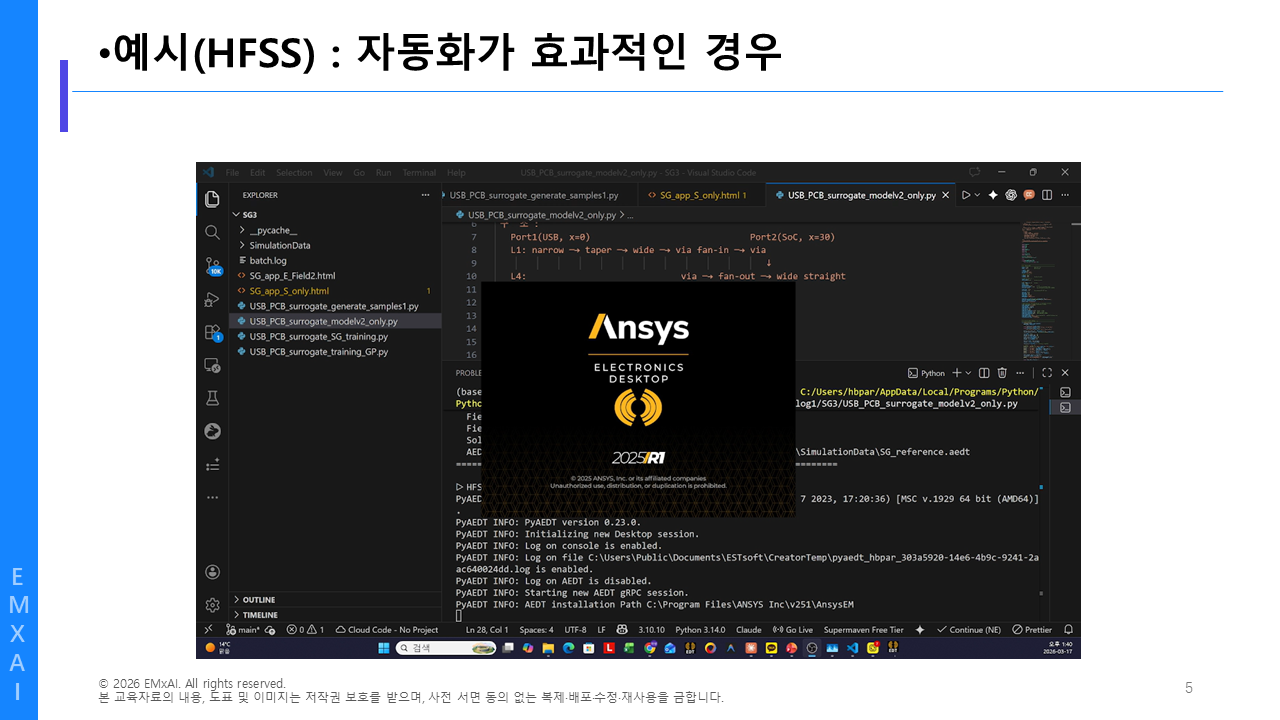Screen dimensions: 1280x720
Task: Maximize the terminal panel size
Action: point(1047,373)
